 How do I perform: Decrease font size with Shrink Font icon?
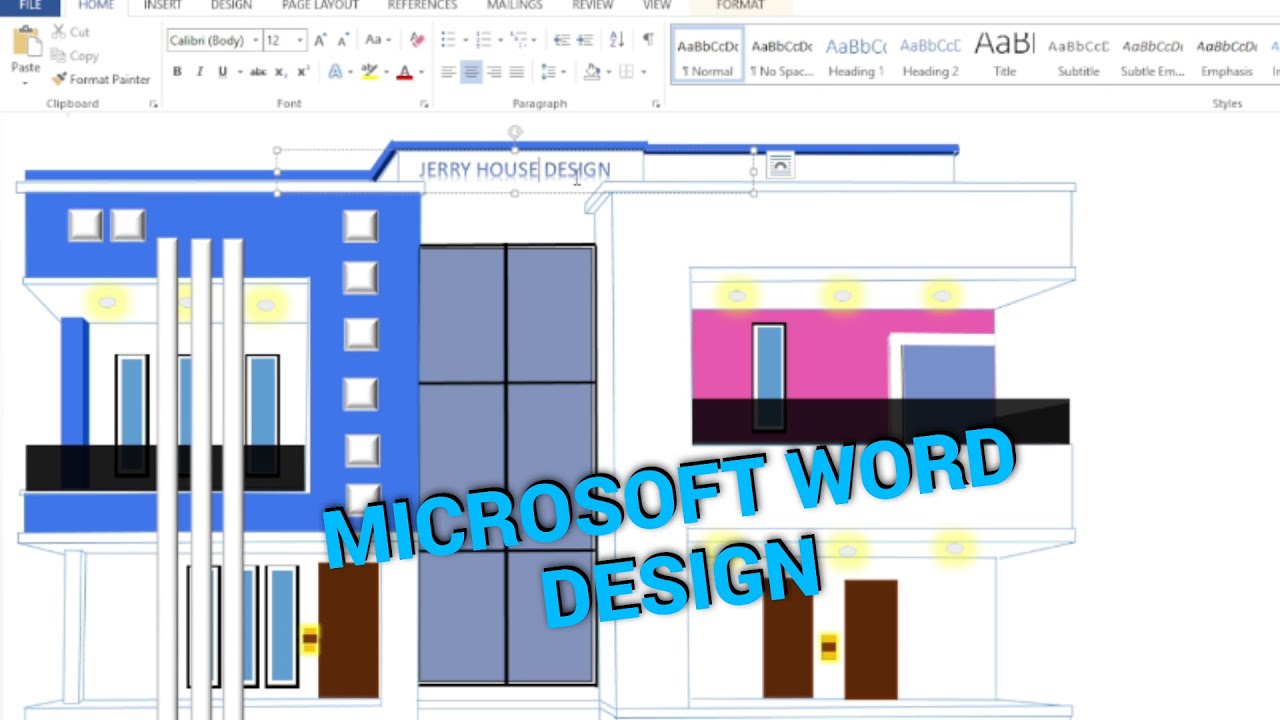343,40
